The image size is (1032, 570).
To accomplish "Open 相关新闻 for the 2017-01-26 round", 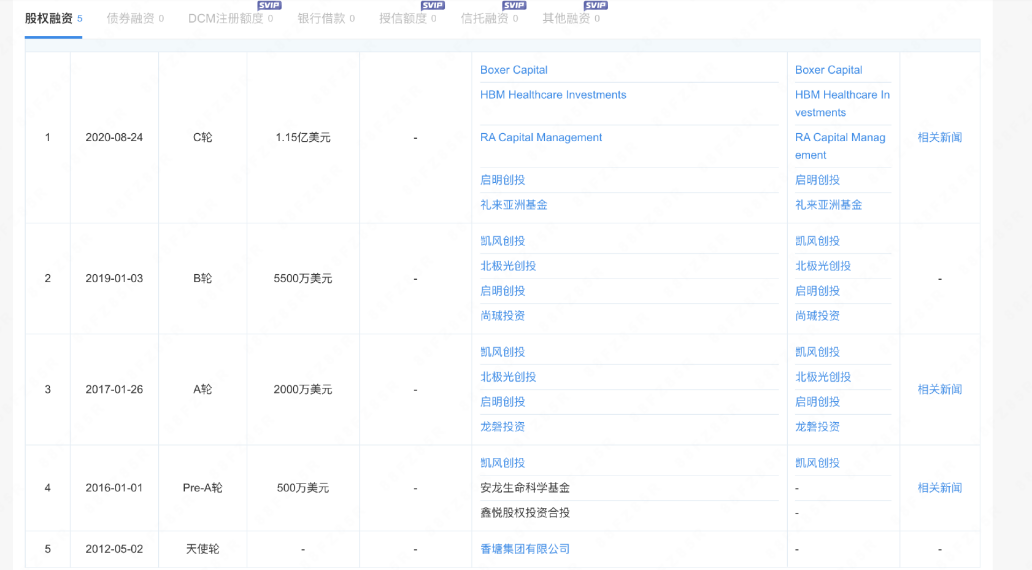I will 940,390.
